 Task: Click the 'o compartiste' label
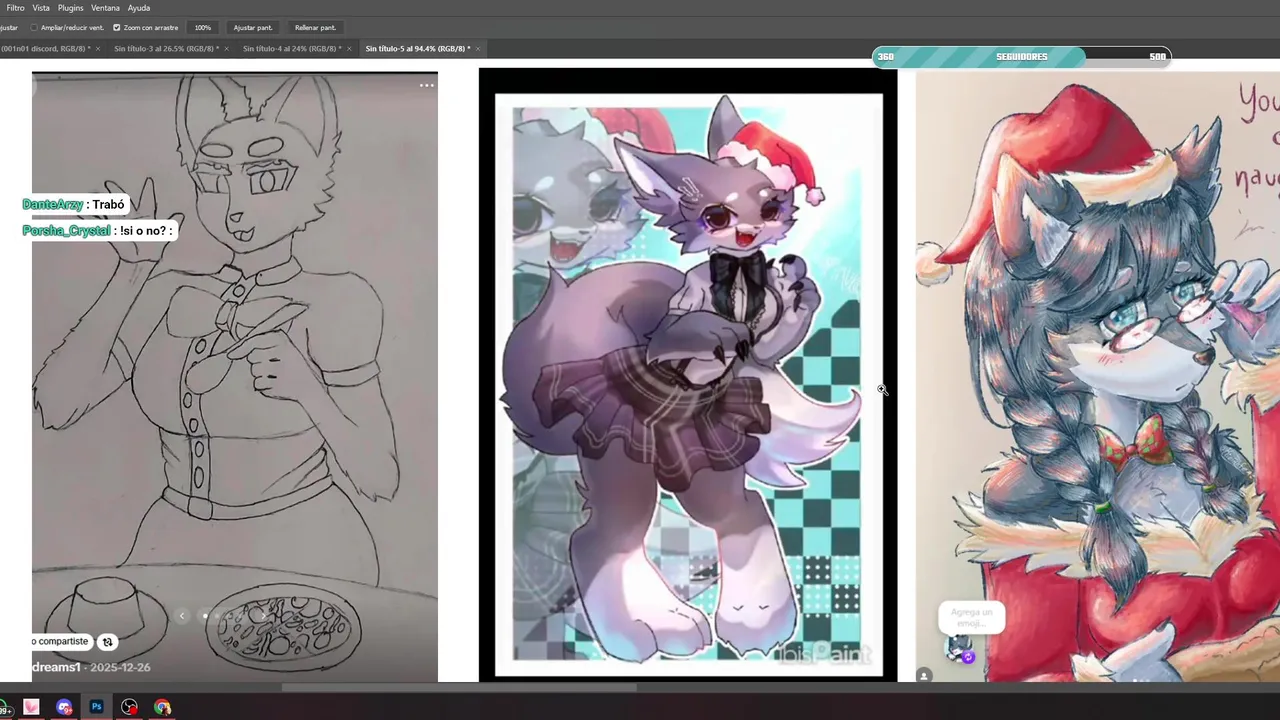click(x=60, y=642)
